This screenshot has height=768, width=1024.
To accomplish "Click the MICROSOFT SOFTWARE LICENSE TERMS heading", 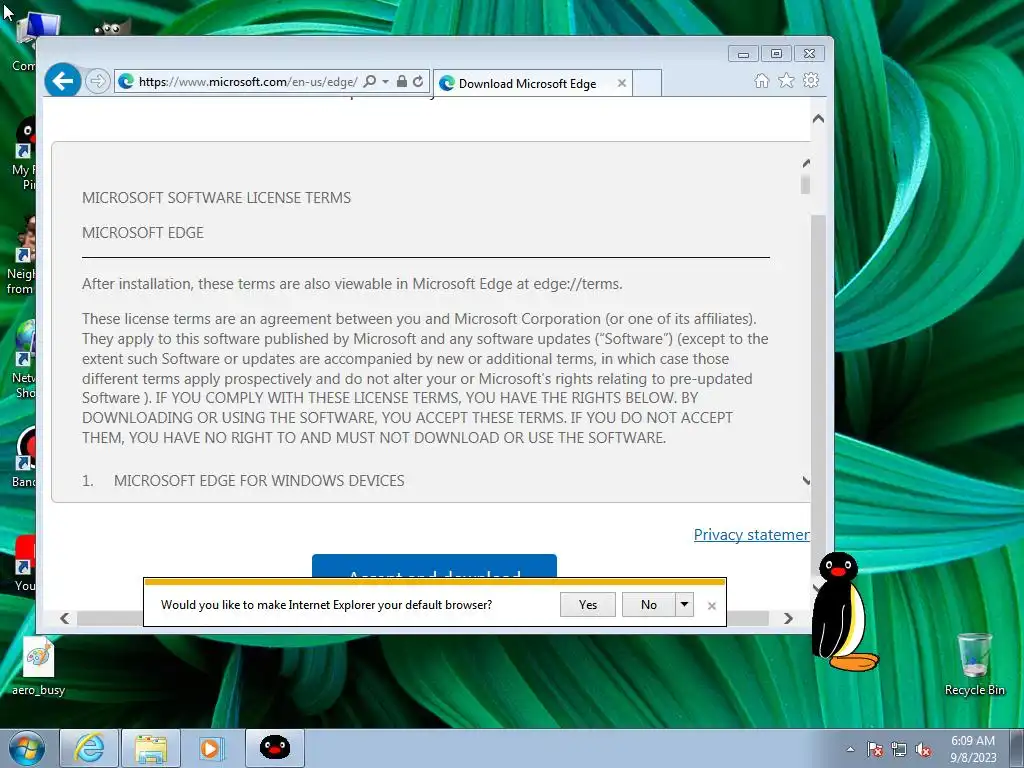I will coord(216,198).
